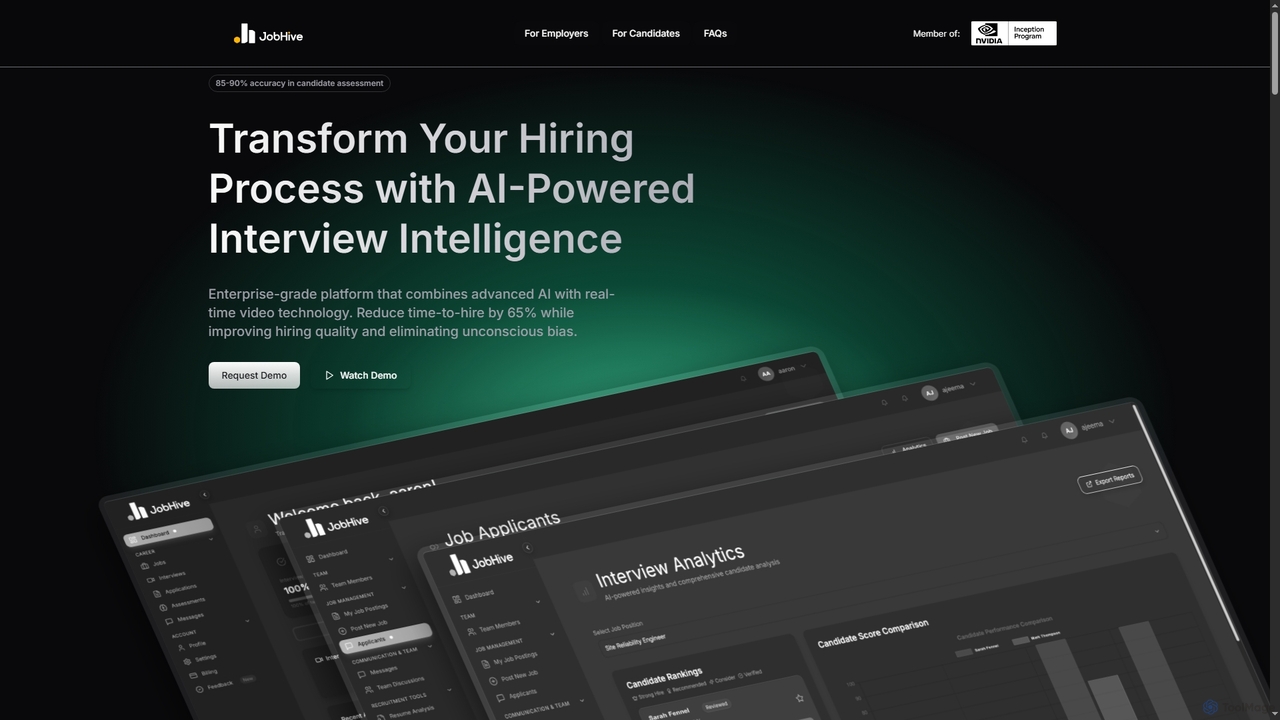Click the Interviews camera icon in the sidebar
This screenshot has height=720, width=1280.
coord(150,579)
